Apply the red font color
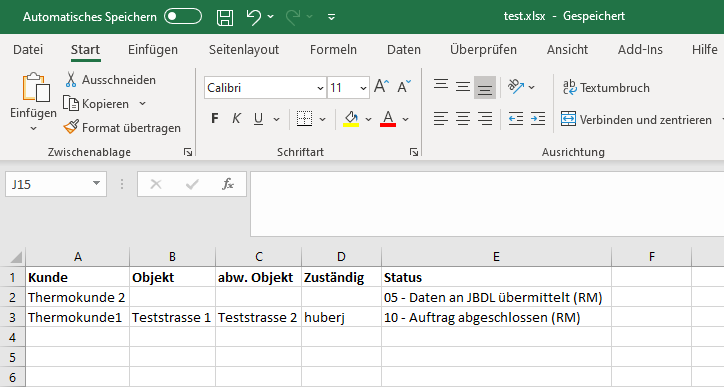The width and height of the screenshot is (724, 387). click(388, 119)
